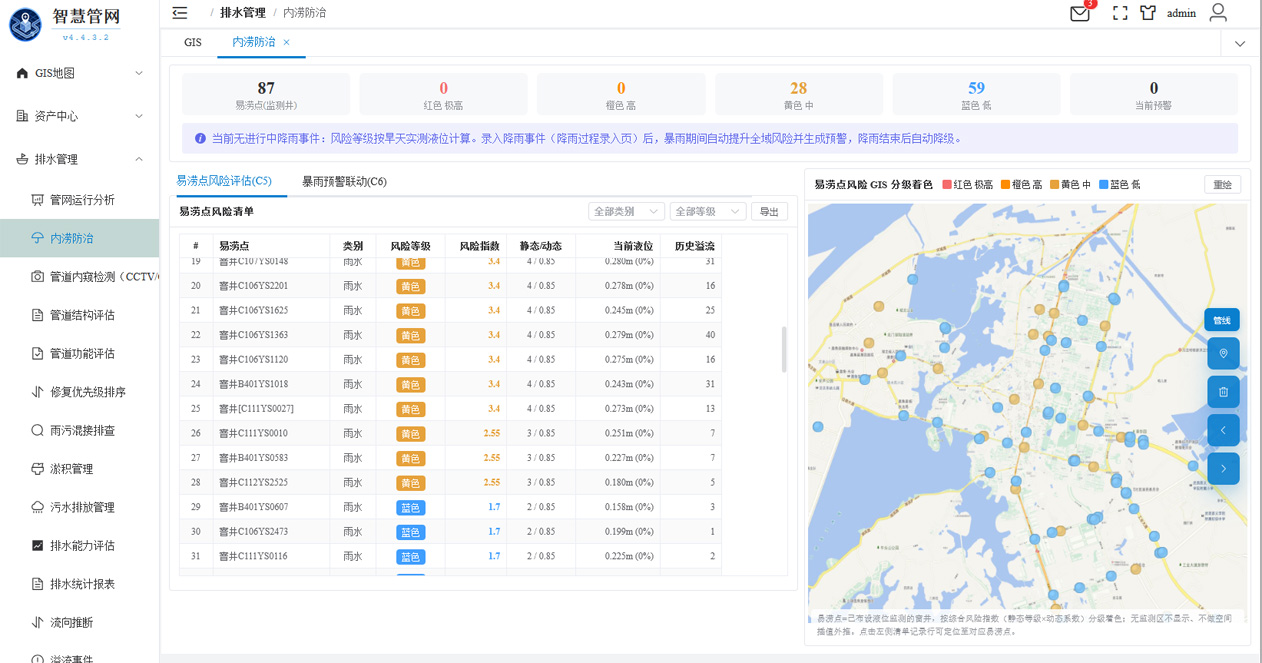
Task: Click the 内涝防治 umbrella icon
Action: click(38, 238)
